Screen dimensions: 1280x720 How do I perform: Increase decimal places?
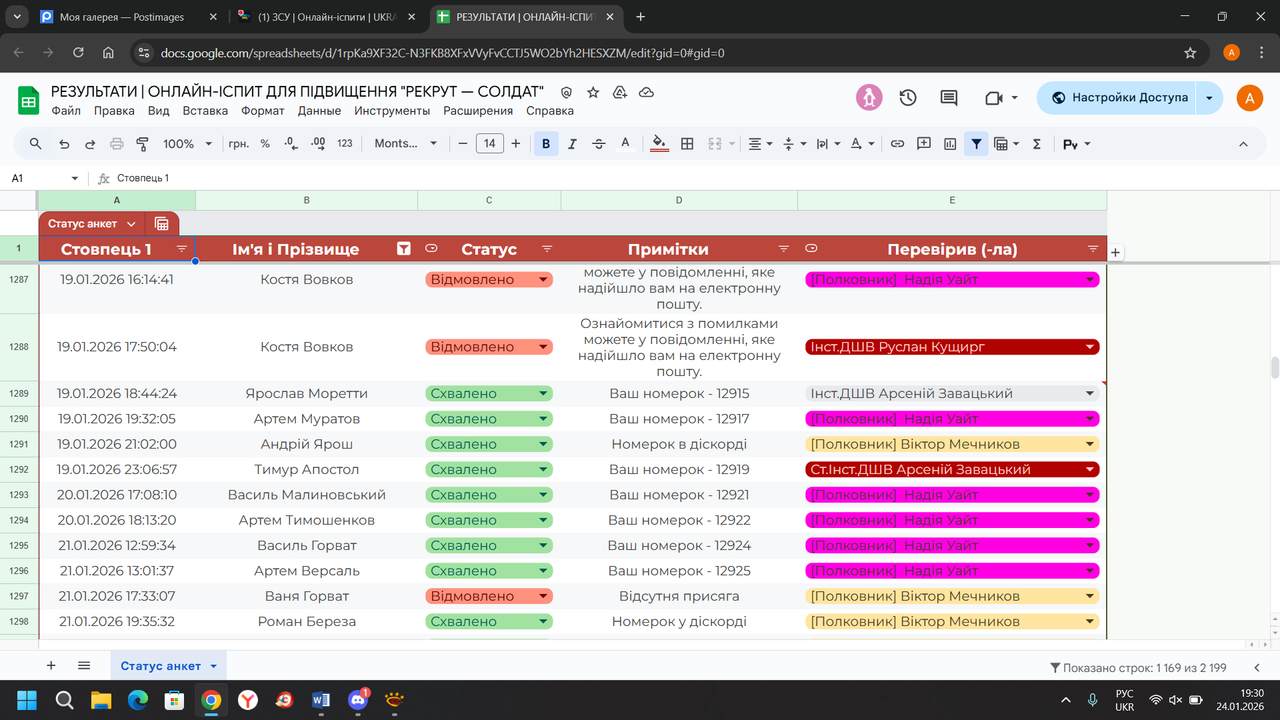[x=318, y=144]
